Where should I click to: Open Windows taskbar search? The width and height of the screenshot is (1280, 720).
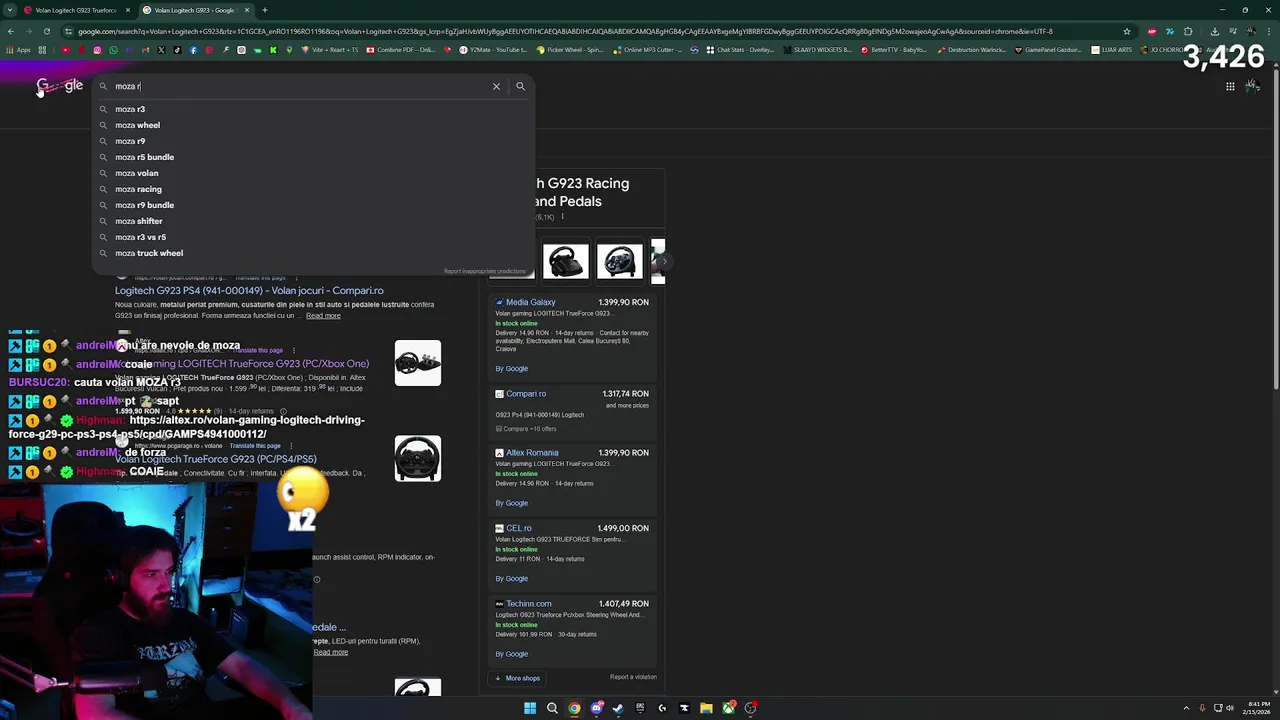point(552,708)
